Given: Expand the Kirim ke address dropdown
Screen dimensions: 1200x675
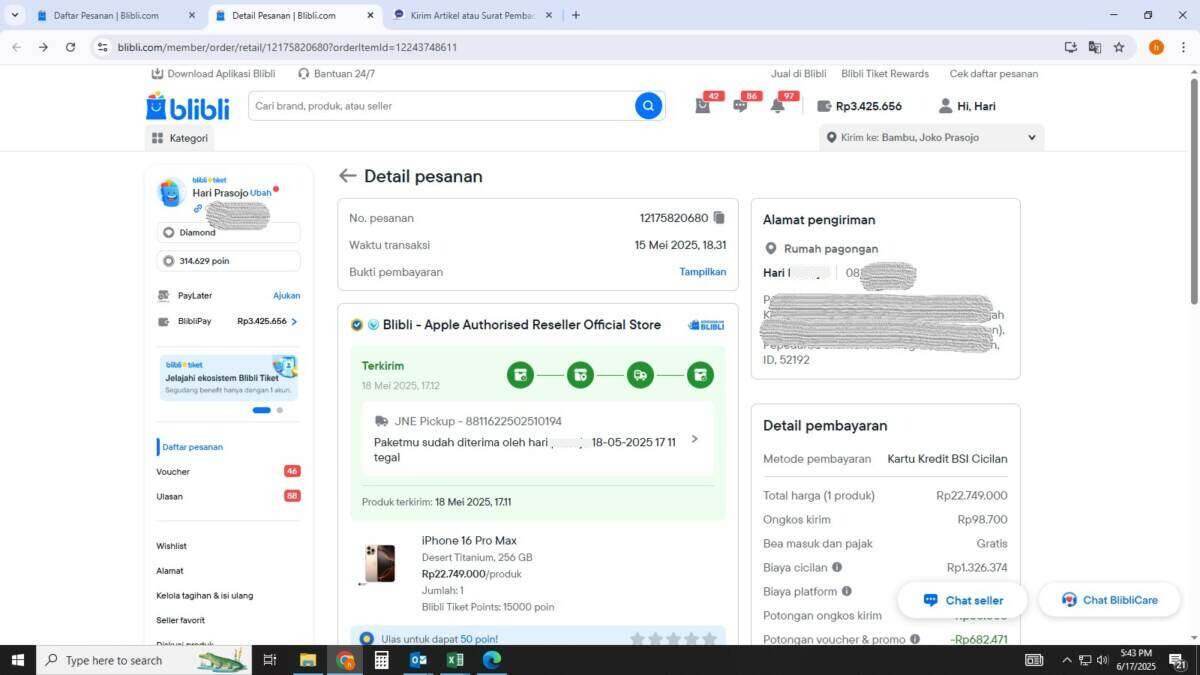Looking at the screenshot, I should (x=1032, y=138).
